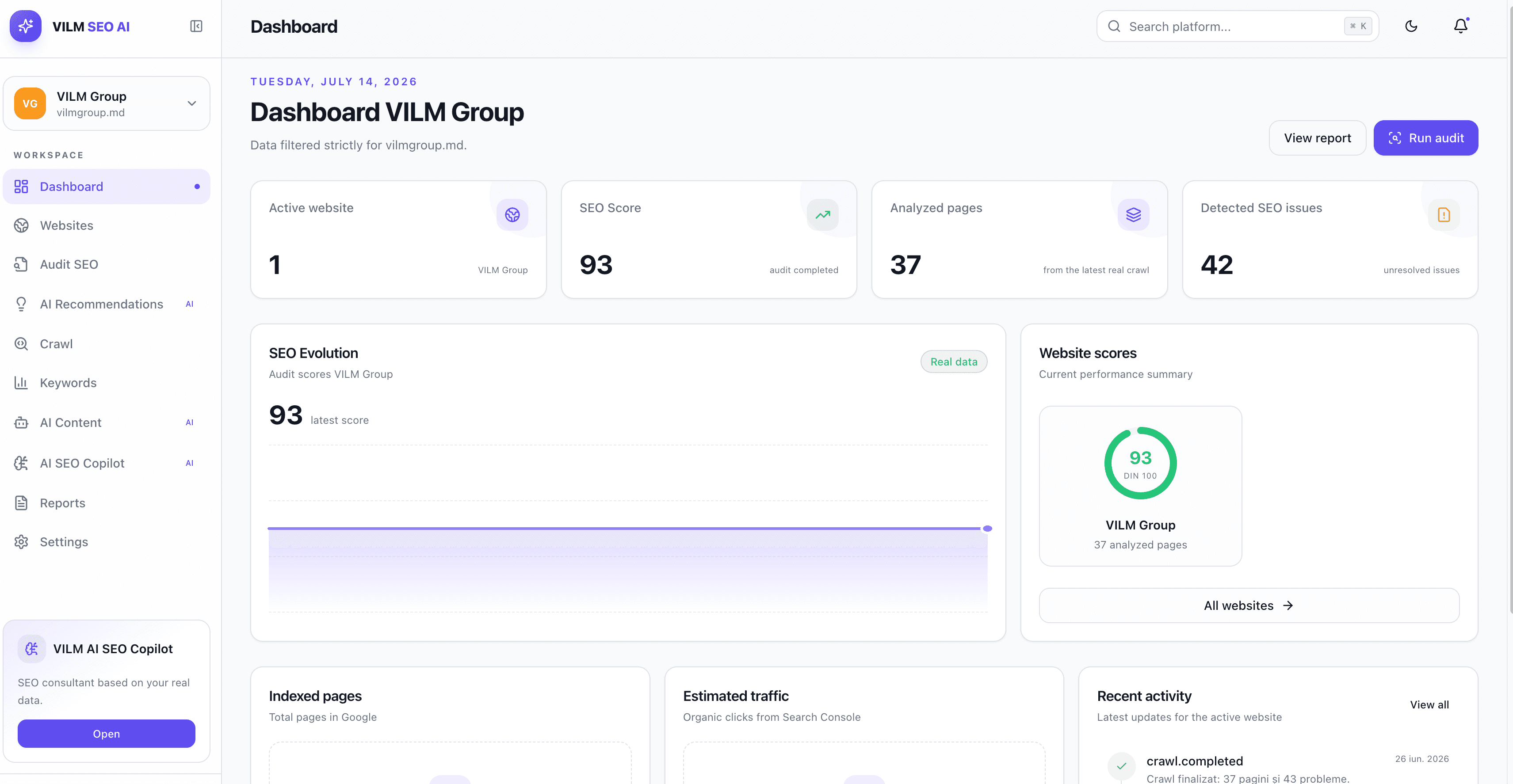The width and height of the screenshot is (1513, 784).
Task: Click the ⌘K shortcut badge in search
Action: (1357, 27)
